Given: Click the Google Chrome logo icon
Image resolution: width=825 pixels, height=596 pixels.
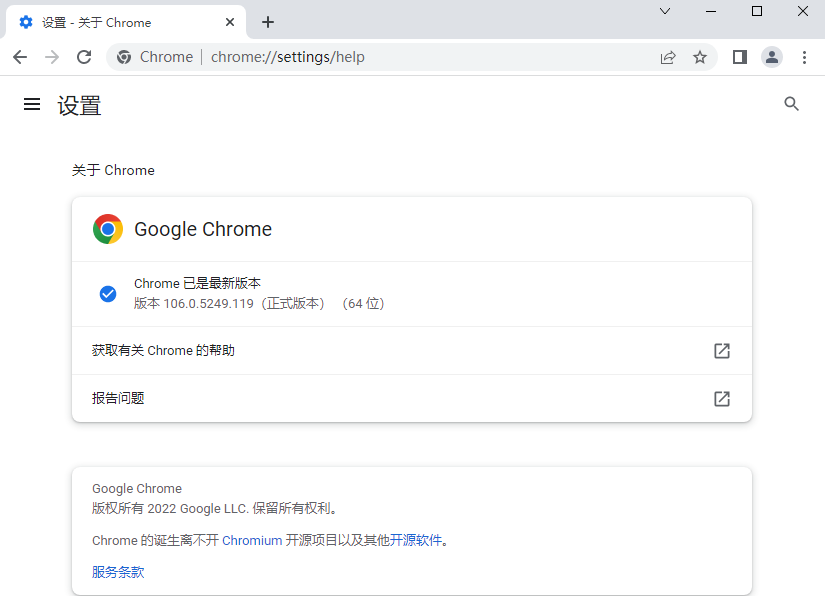Looking at the screenshot, I should [108, 229].
